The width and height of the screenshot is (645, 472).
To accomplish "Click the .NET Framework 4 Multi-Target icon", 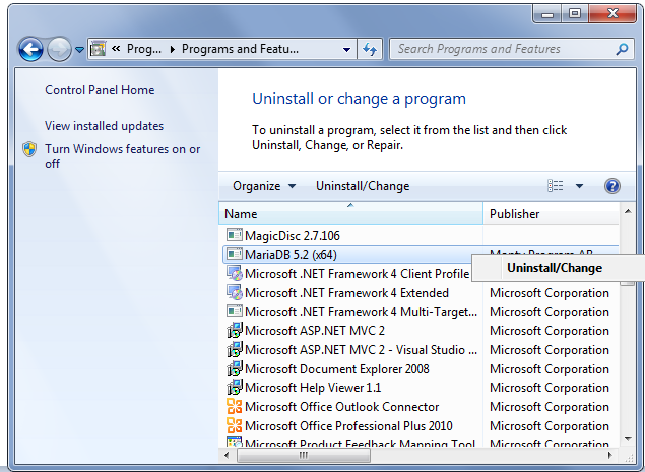I will pyautogui.click(x=235, y=311).
